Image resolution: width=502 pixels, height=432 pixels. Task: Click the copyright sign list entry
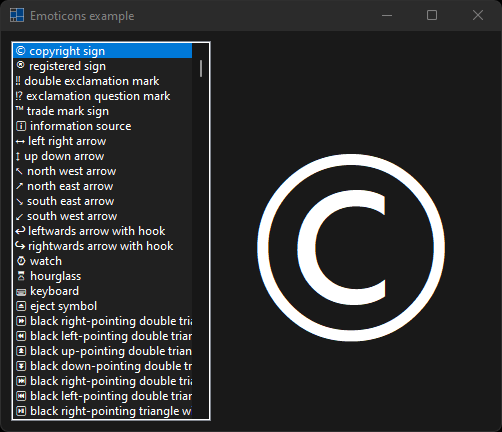click(103, 51)
